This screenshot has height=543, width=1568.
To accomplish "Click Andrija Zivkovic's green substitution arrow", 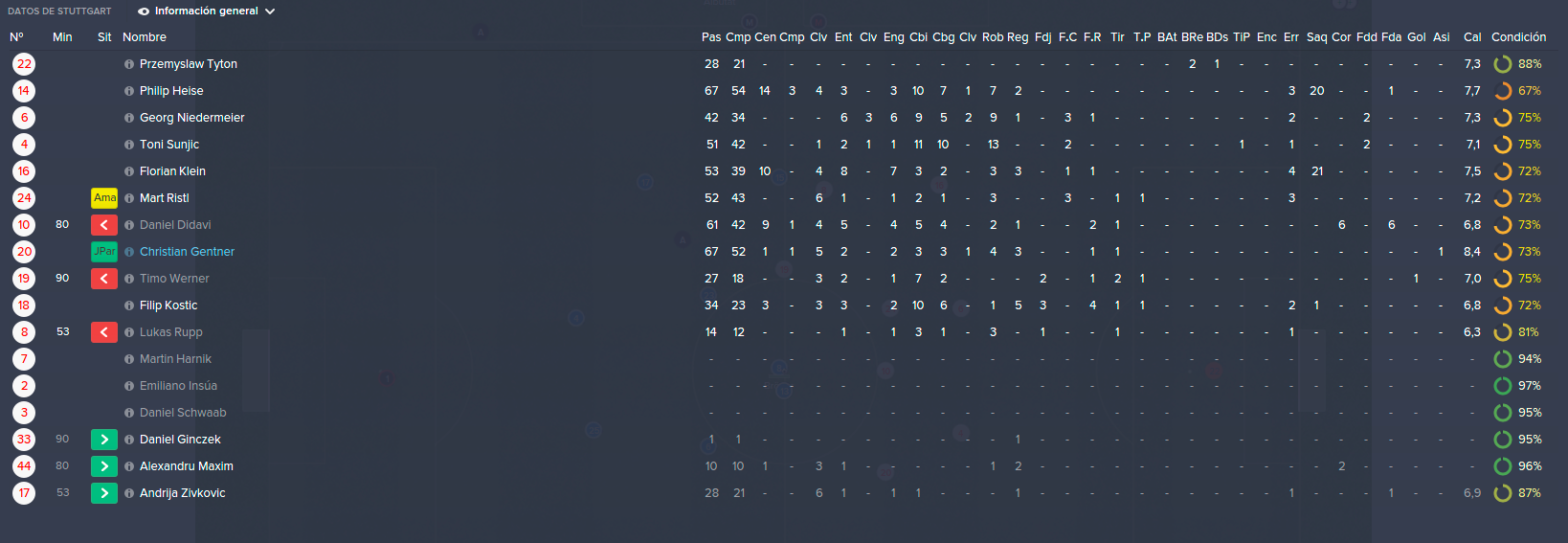I will tap(104, 493).
